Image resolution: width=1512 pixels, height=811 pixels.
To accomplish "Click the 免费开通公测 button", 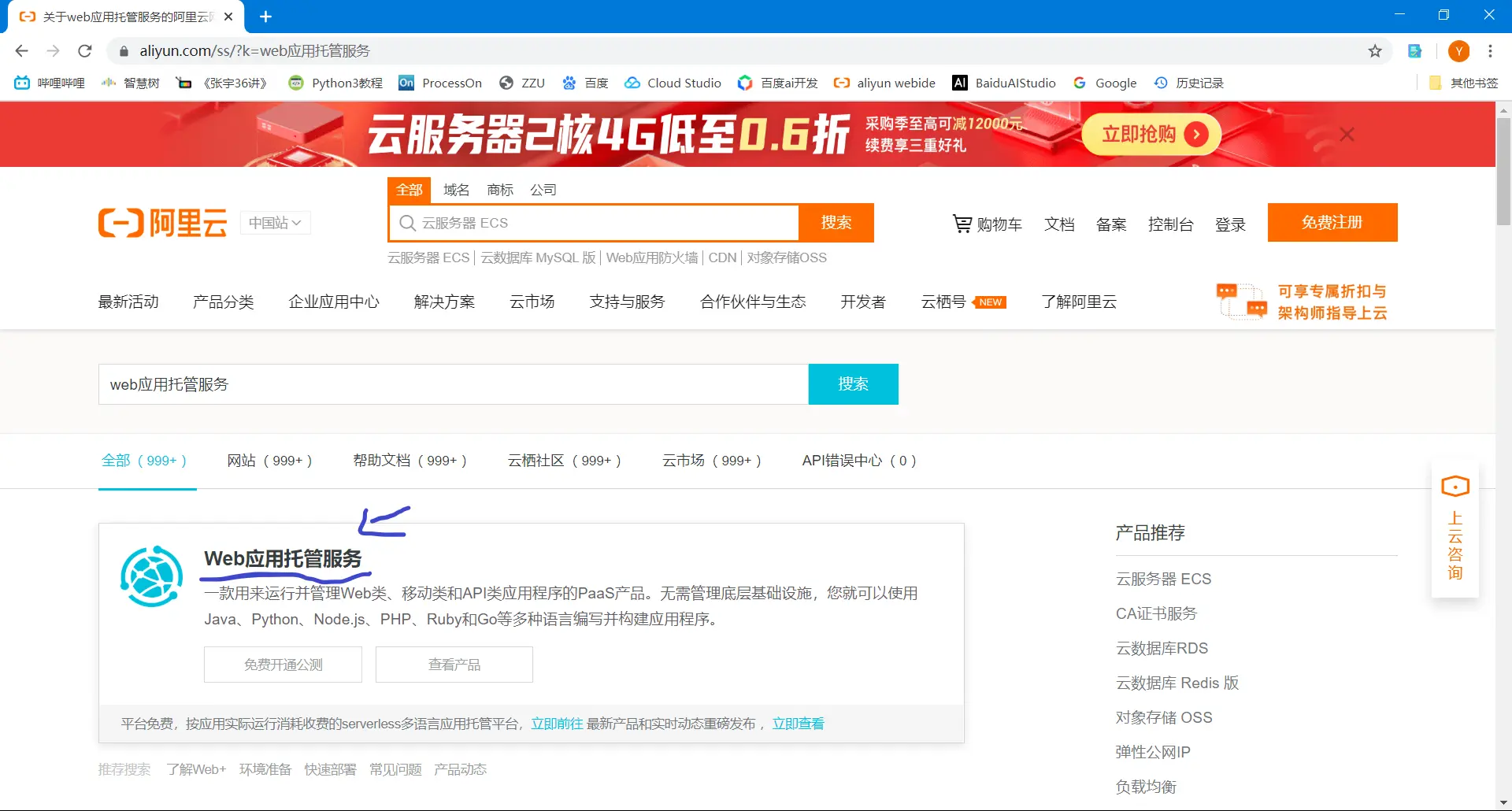I will 283,665.
